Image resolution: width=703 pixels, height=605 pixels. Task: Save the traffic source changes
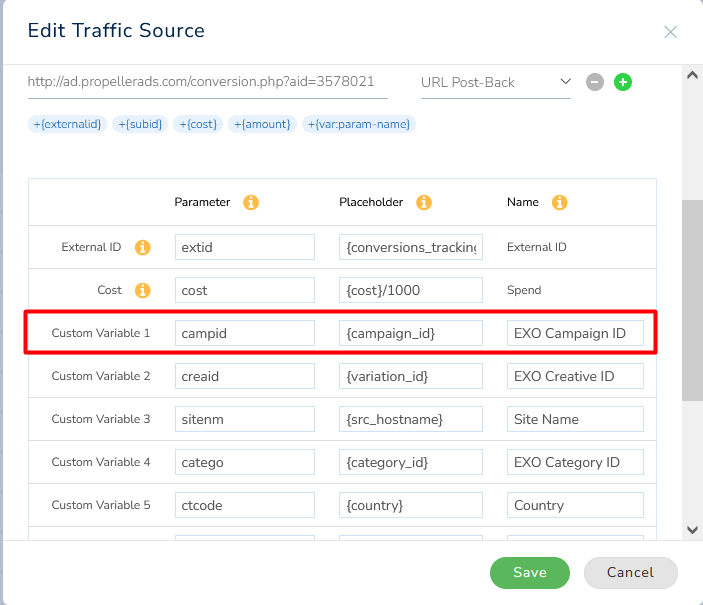pos(529,573)
